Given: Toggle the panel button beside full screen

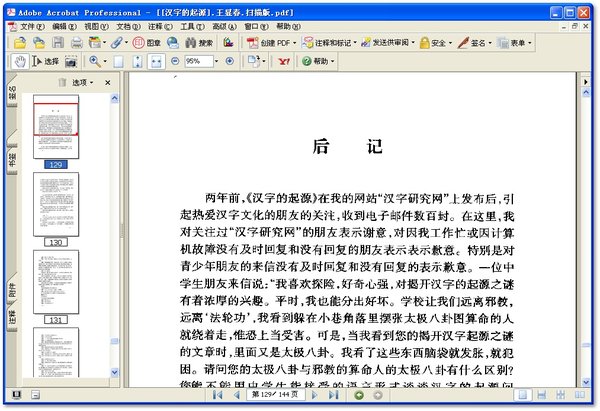Looking at the screenshot, I should [x=35, y=395].
